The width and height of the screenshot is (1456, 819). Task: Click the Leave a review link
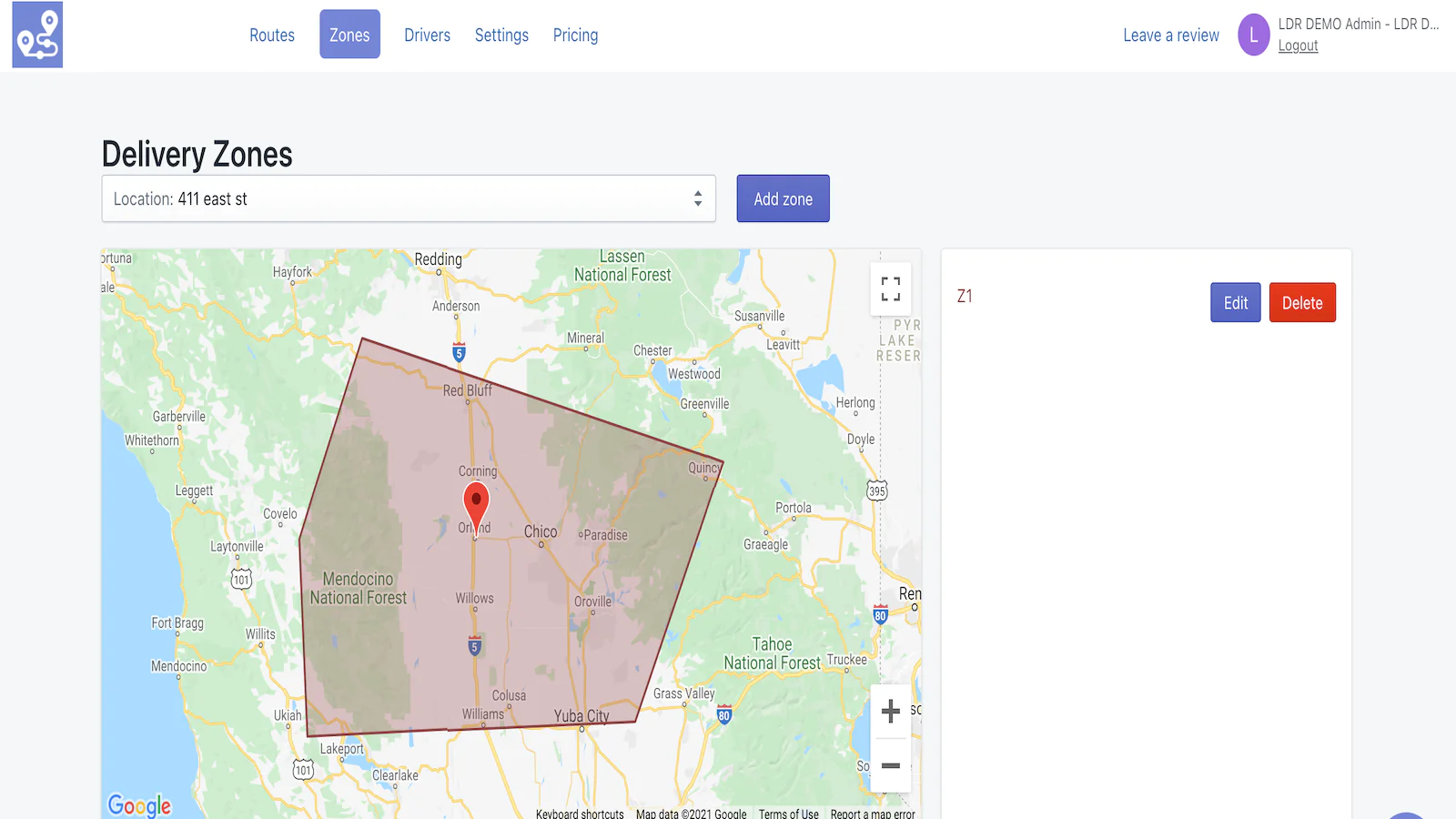tap(1170, 35)
